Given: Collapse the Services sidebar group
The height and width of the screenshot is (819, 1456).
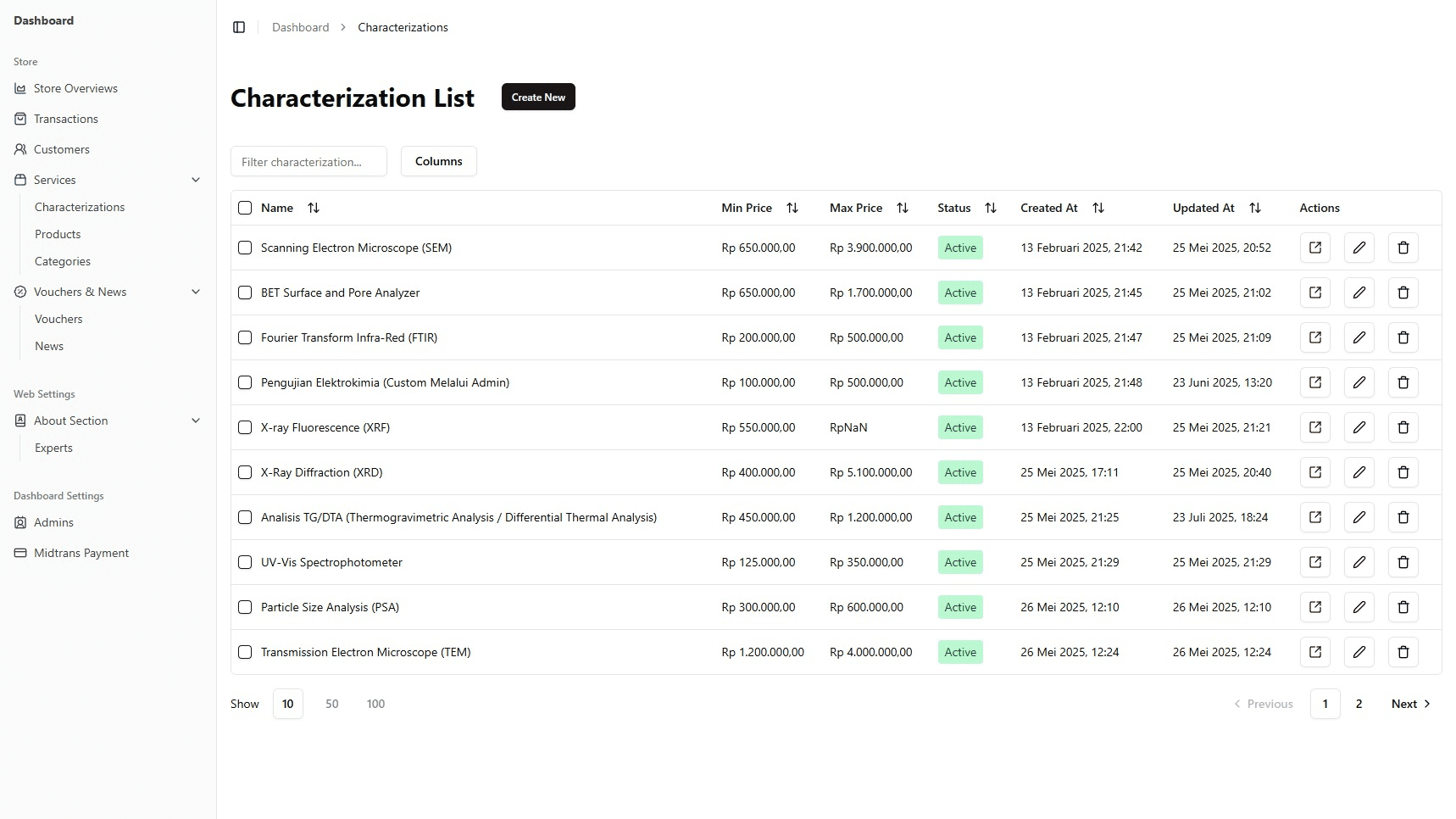Looking at the screenshot, I should point(196,180).
